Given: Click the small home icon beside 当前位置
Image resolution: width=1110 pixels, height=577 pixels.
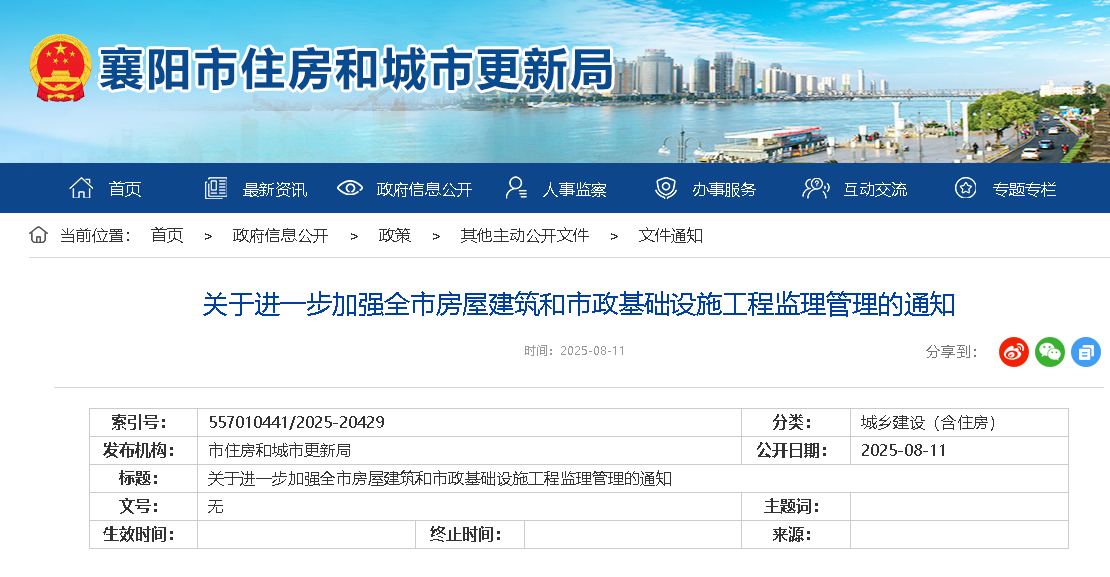Looking at the screenshot, I should click(x=38, y=235).
